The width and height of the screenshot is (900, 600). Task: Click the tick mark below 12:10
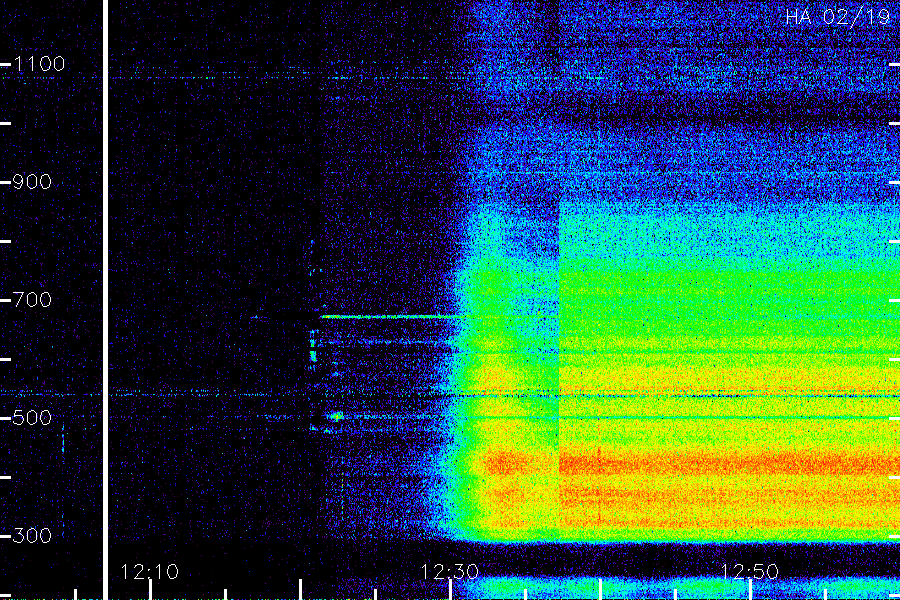click(150, 589)
